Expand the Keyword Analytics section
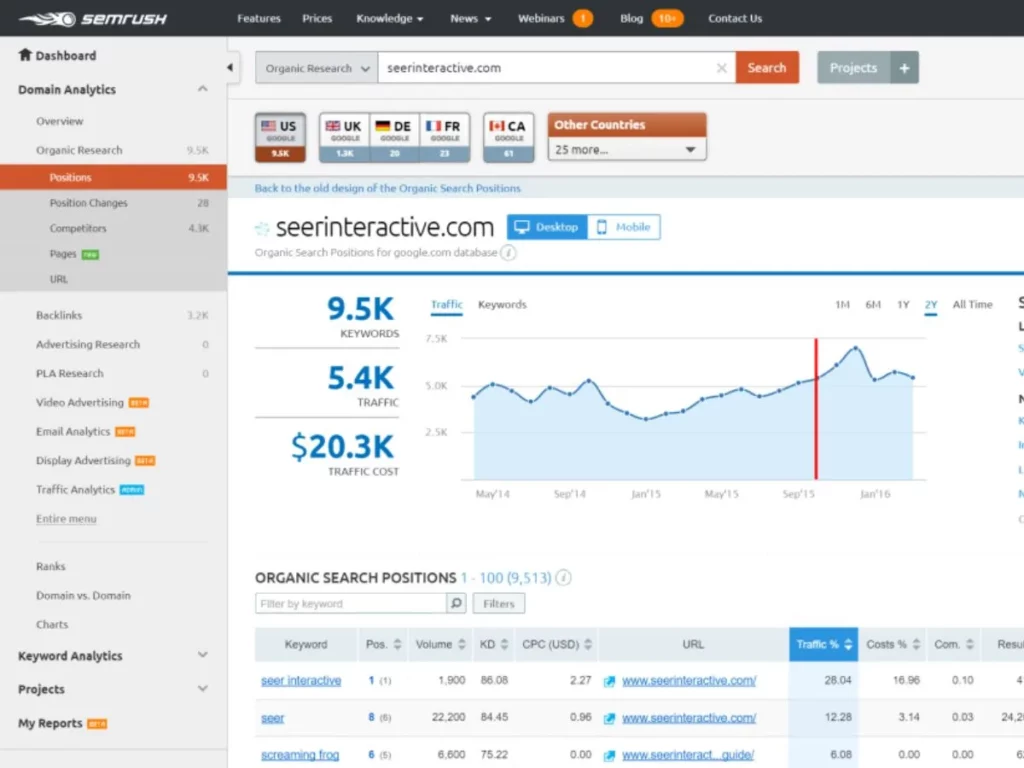Screen dimensions: 1024x768 202,655
